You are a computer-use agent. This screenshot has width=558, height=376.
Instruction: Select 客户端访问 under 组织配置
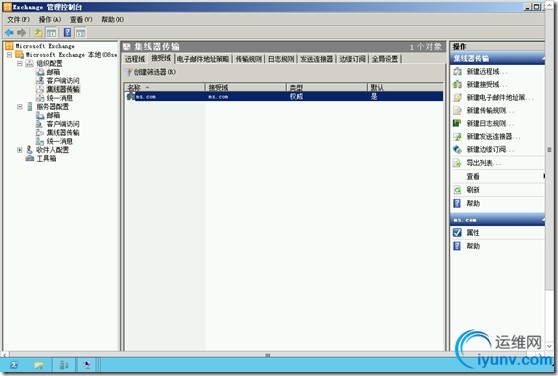click(x=63, y=80)
